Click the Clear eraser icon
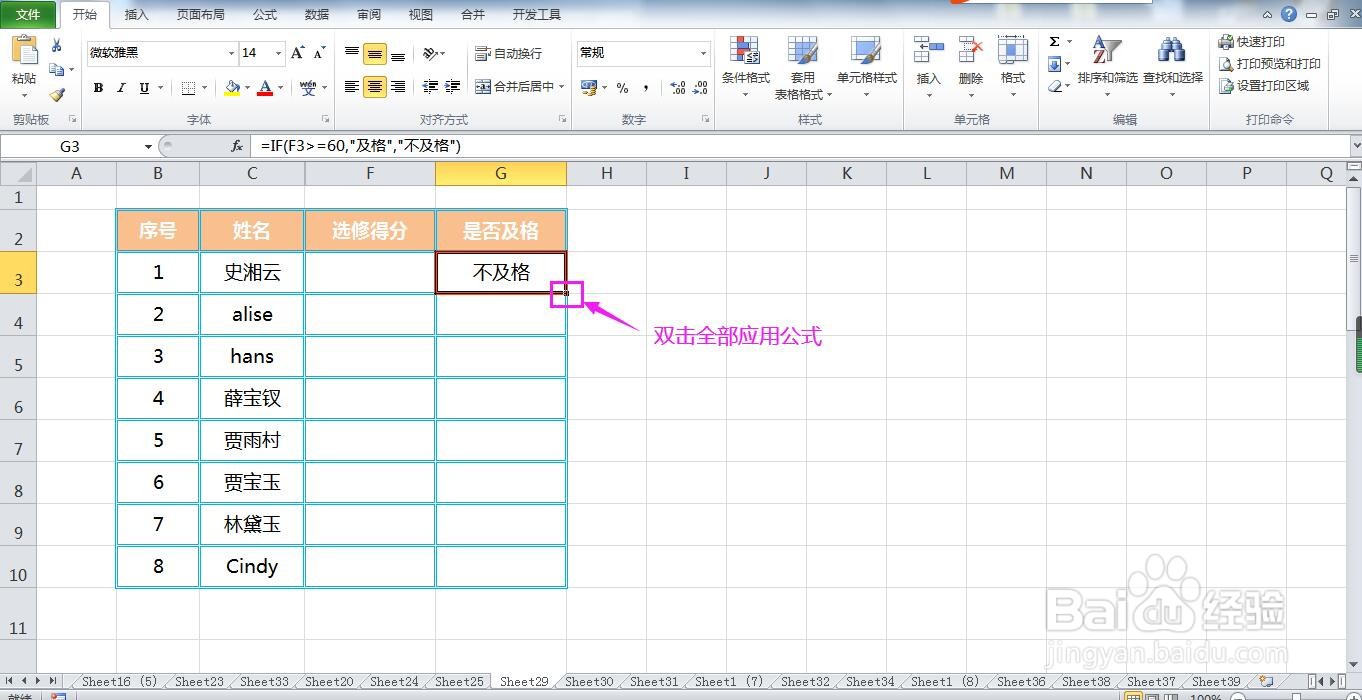The width and height of the screenshot is (1362, 700). pyautogui.click(x=1054, y=87)
